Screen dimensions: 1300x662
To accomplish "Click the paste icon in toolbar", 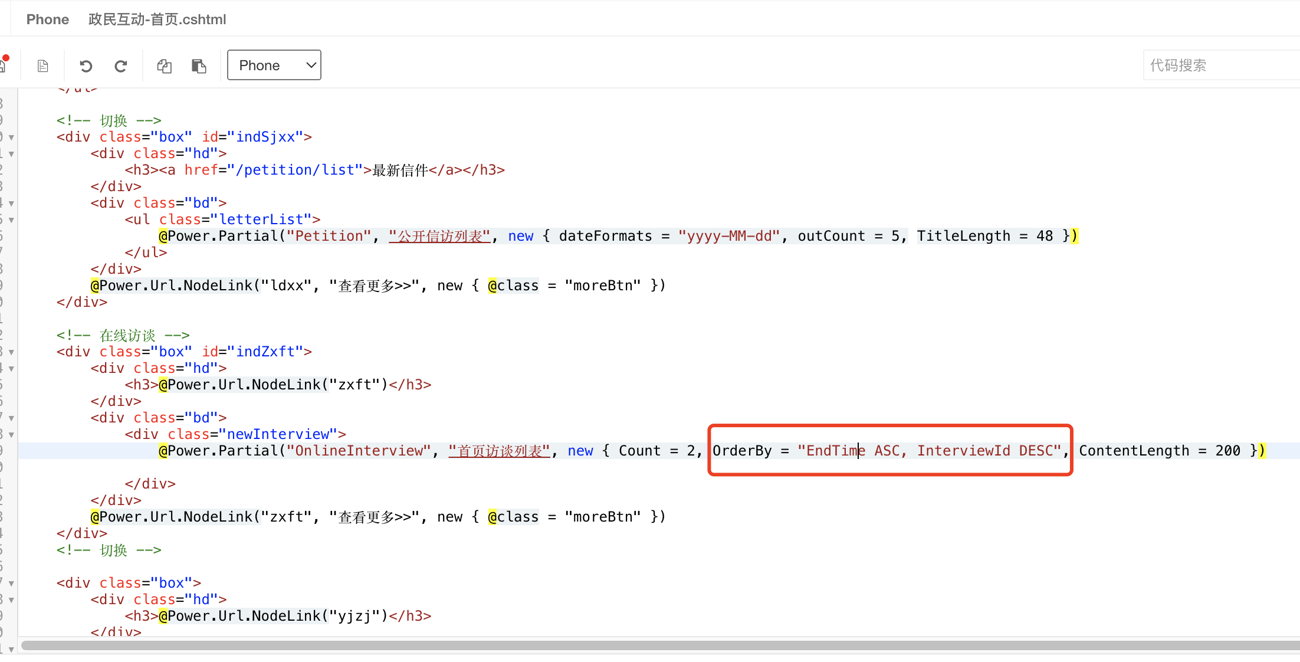I will pos(199,66).
